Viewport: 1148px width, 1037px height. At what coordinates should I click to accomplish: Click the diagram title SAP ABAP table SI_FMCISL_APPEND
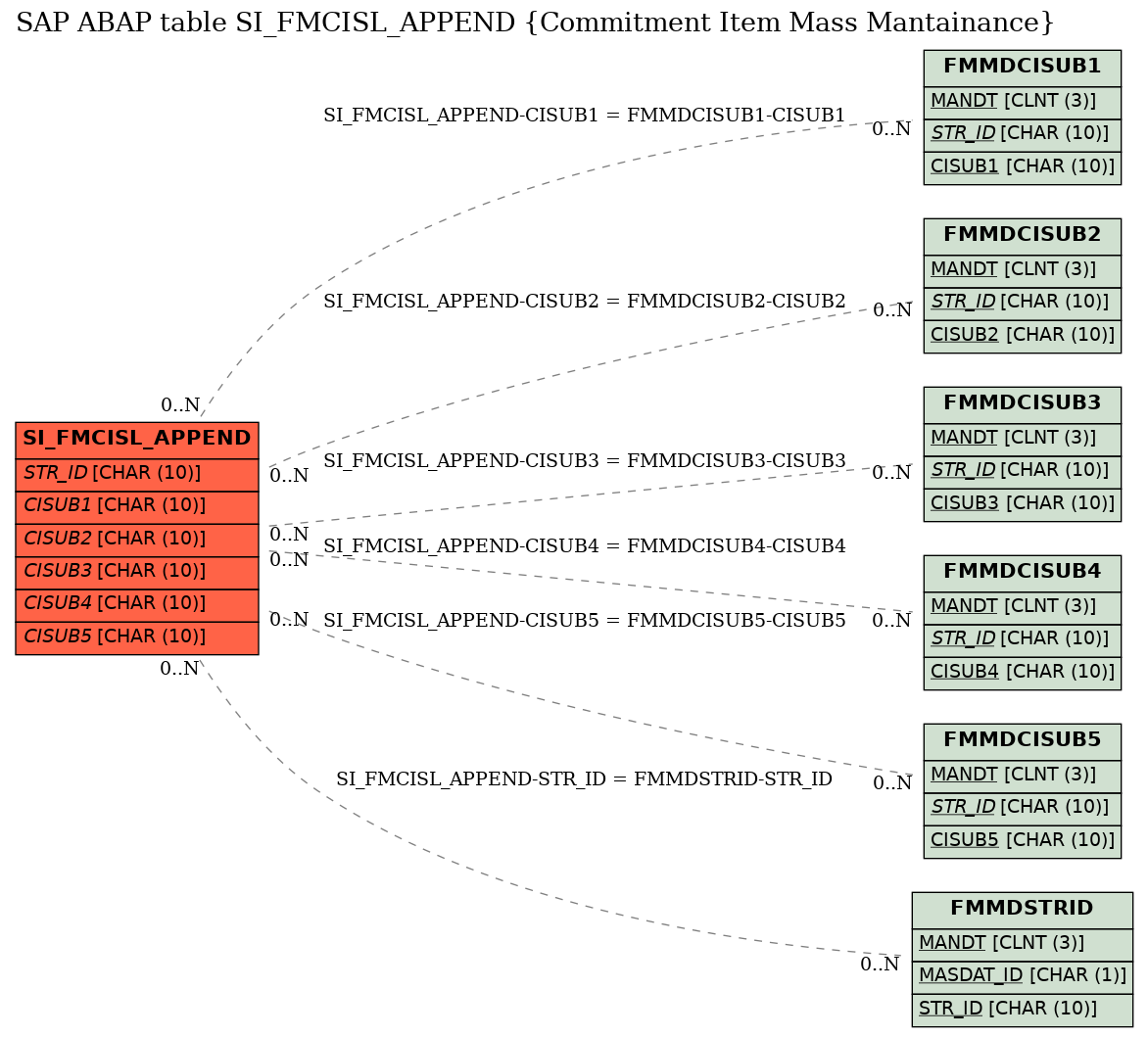coord(535,23)
